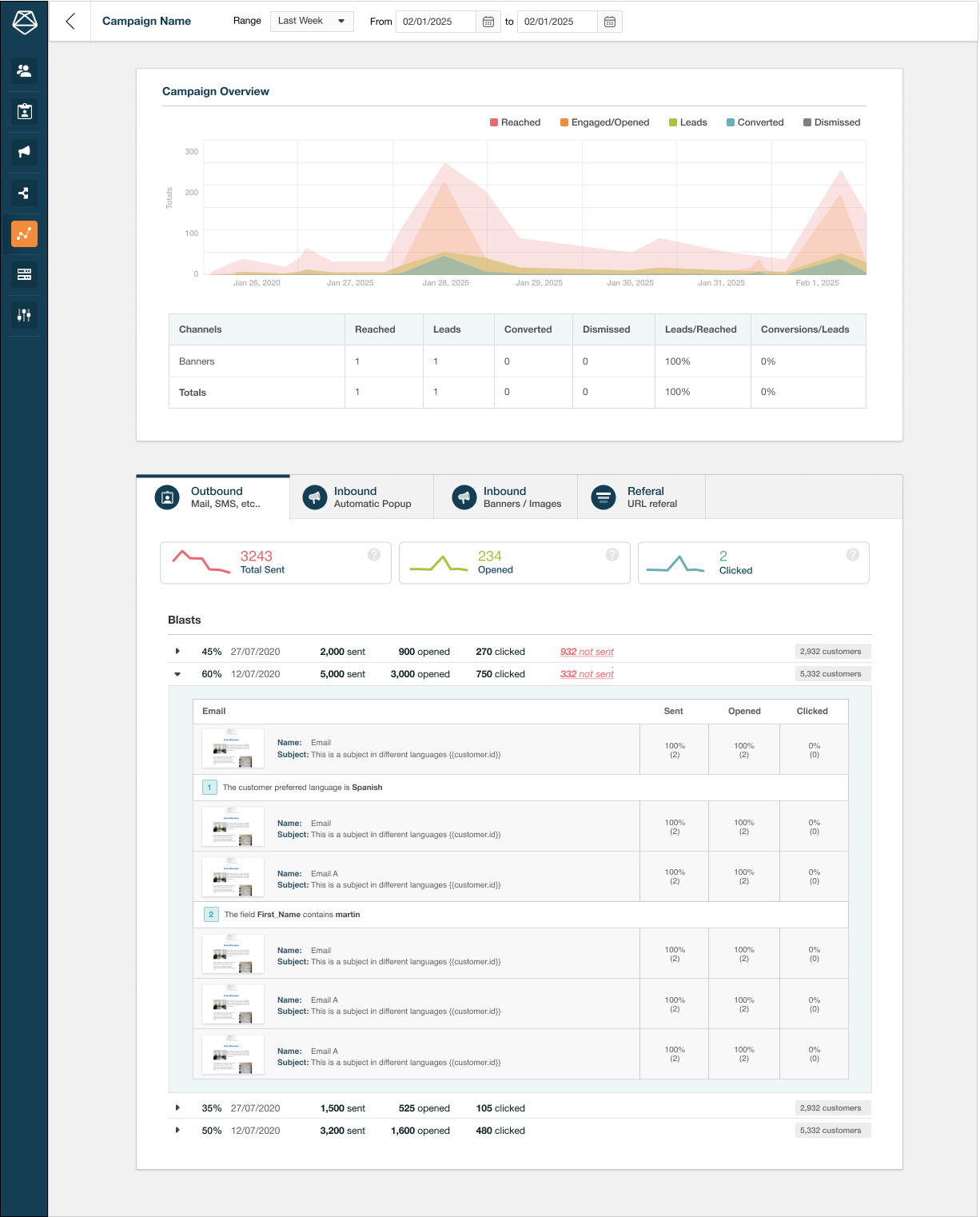Screen dimensions: 980x1217
Task: Expand the 35% 27/07/2020 blast row
Action: click(177, 1108)
